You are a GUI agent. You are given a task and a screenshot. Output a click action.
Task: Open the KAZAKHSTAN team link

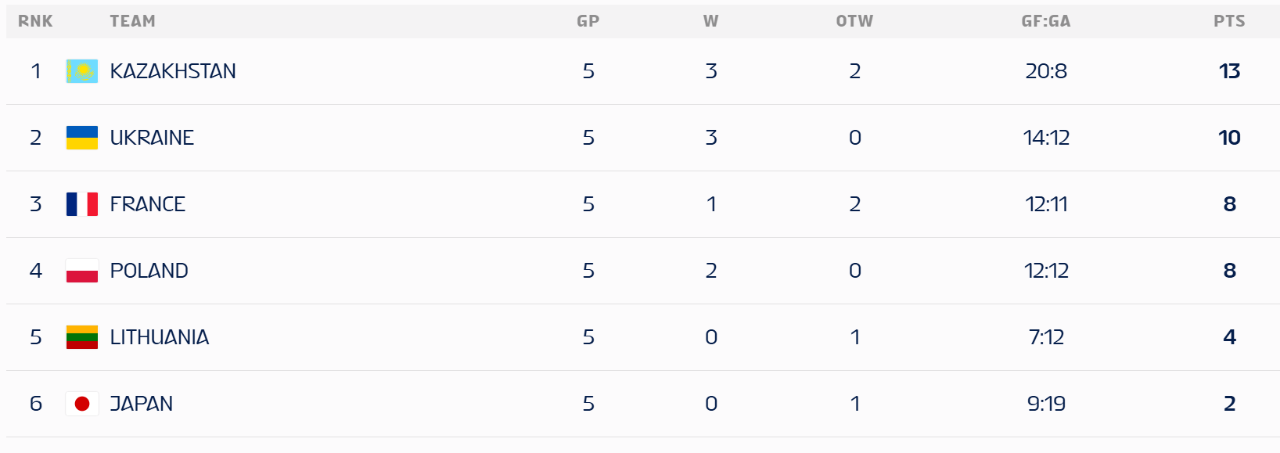(173, 71)
